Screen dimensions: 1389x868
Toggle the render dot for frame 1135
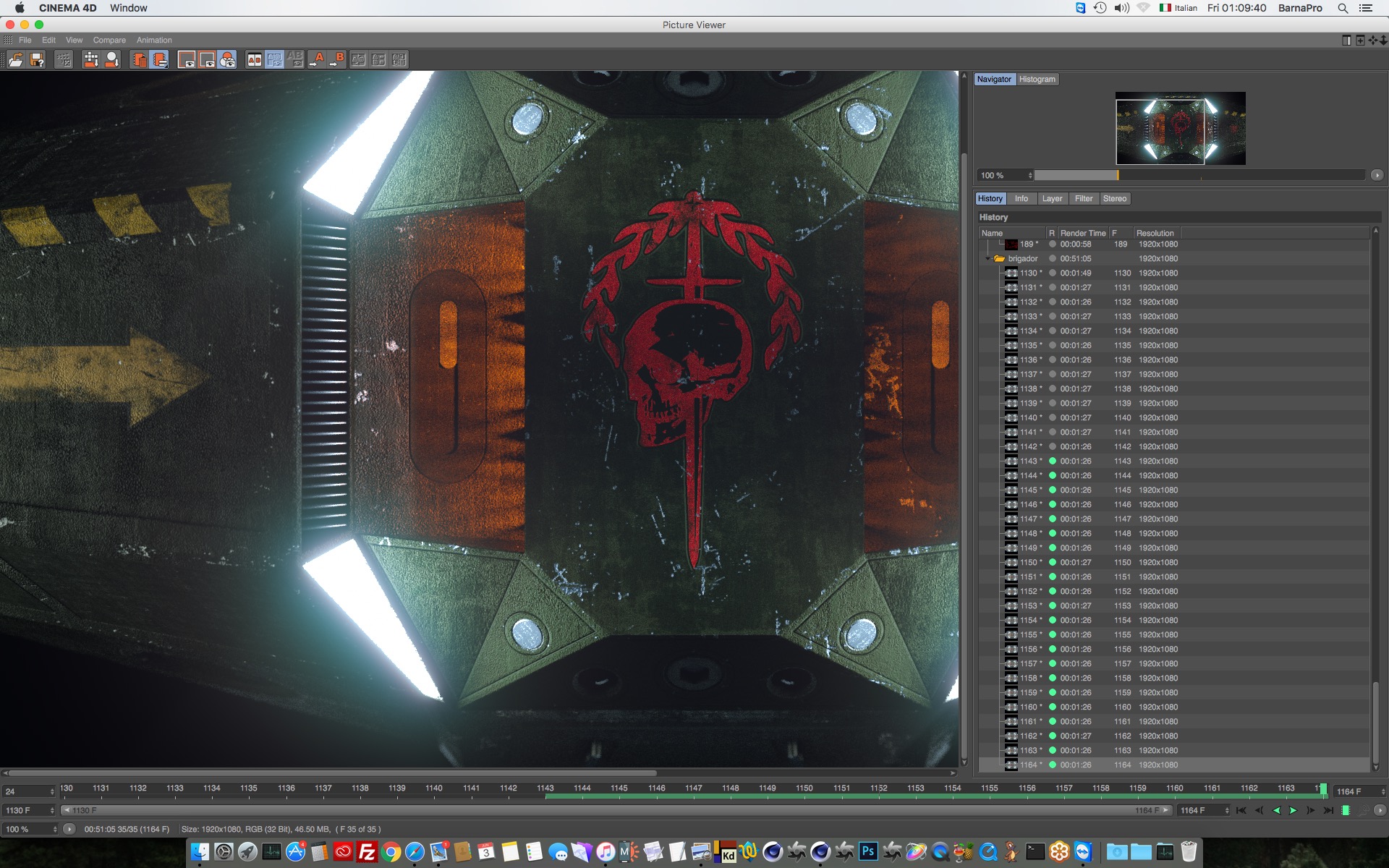click(1053, 345)
